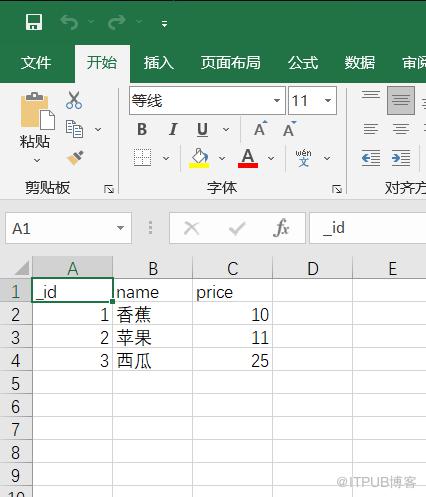Select the cell containing price
426x497 pixels.
(233, 291)
